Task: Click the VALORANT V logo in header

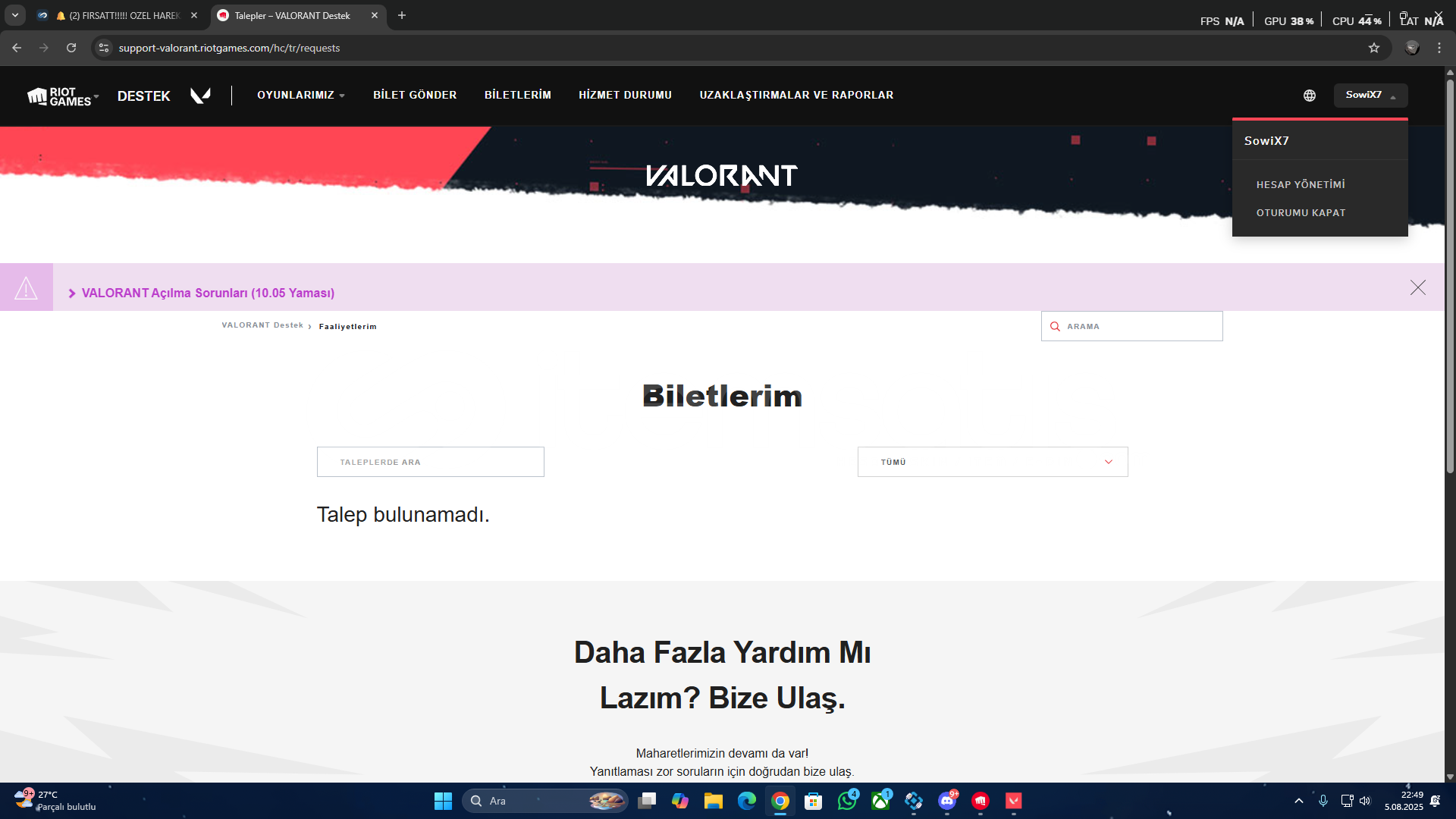Action: (x=200, y=96)
